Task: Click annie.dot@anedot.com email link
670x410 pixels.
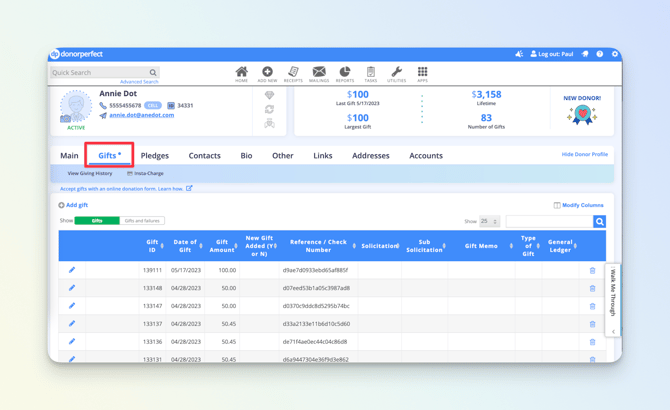Action: [141, 115]
